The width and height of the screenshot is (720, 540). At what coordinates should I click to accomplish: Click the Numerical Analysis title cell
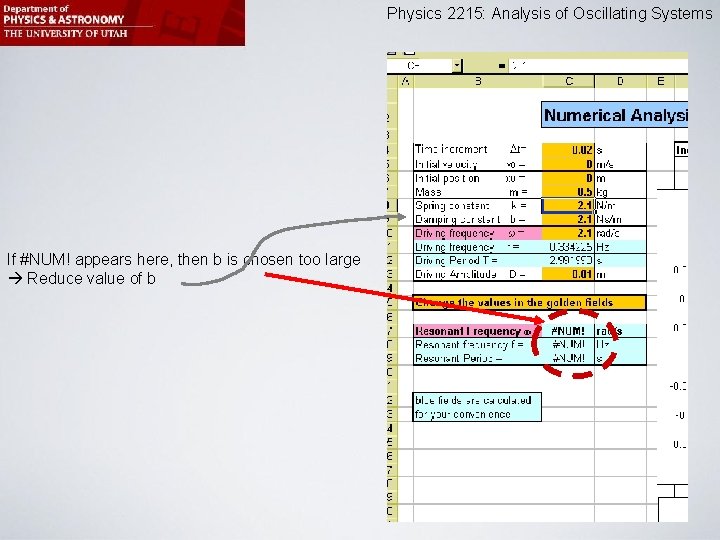(615, 115)
